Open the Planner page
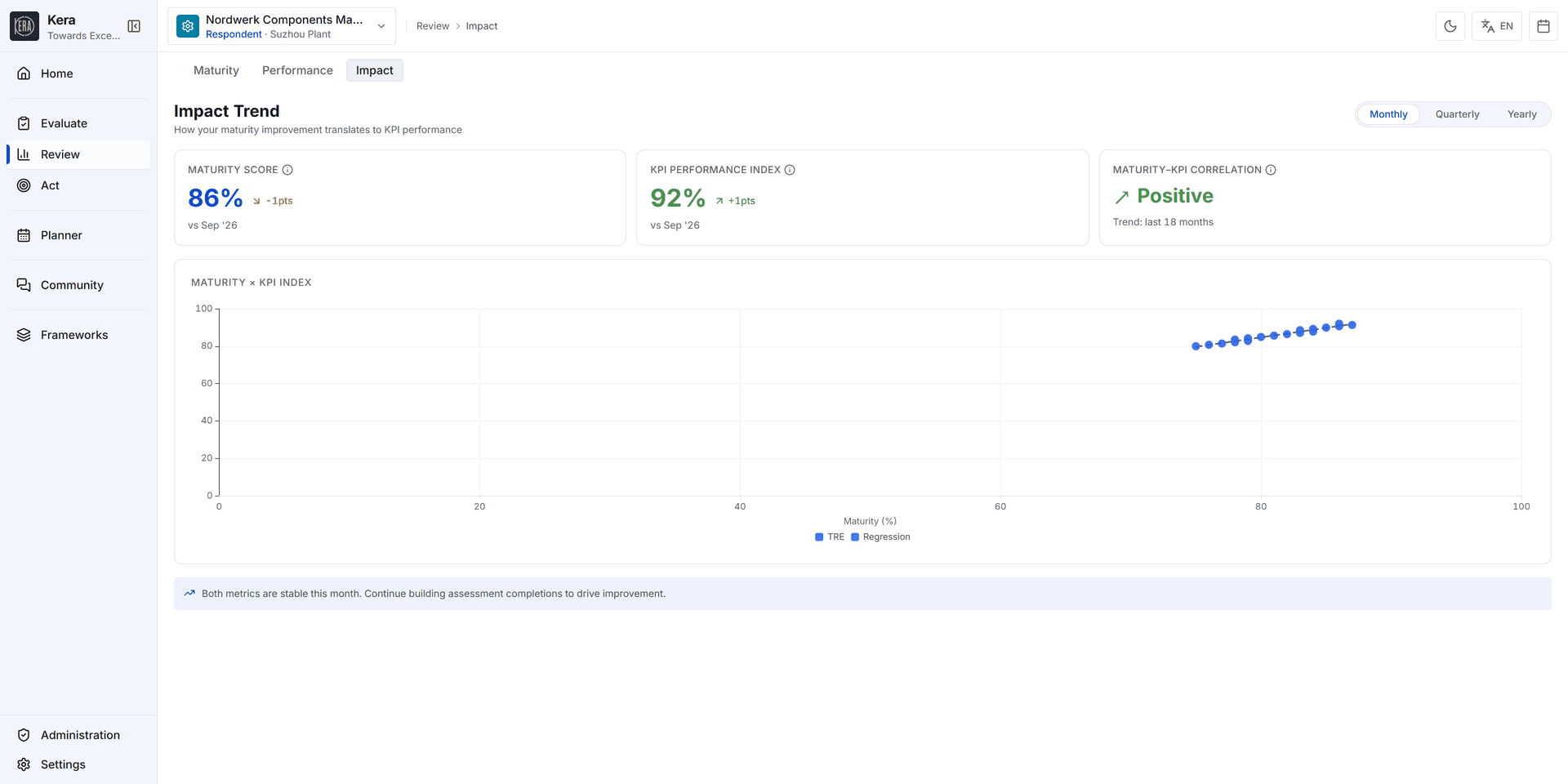Image resolution: width=1568 pixels, height=784 pixels. click(x=78, y=235)
